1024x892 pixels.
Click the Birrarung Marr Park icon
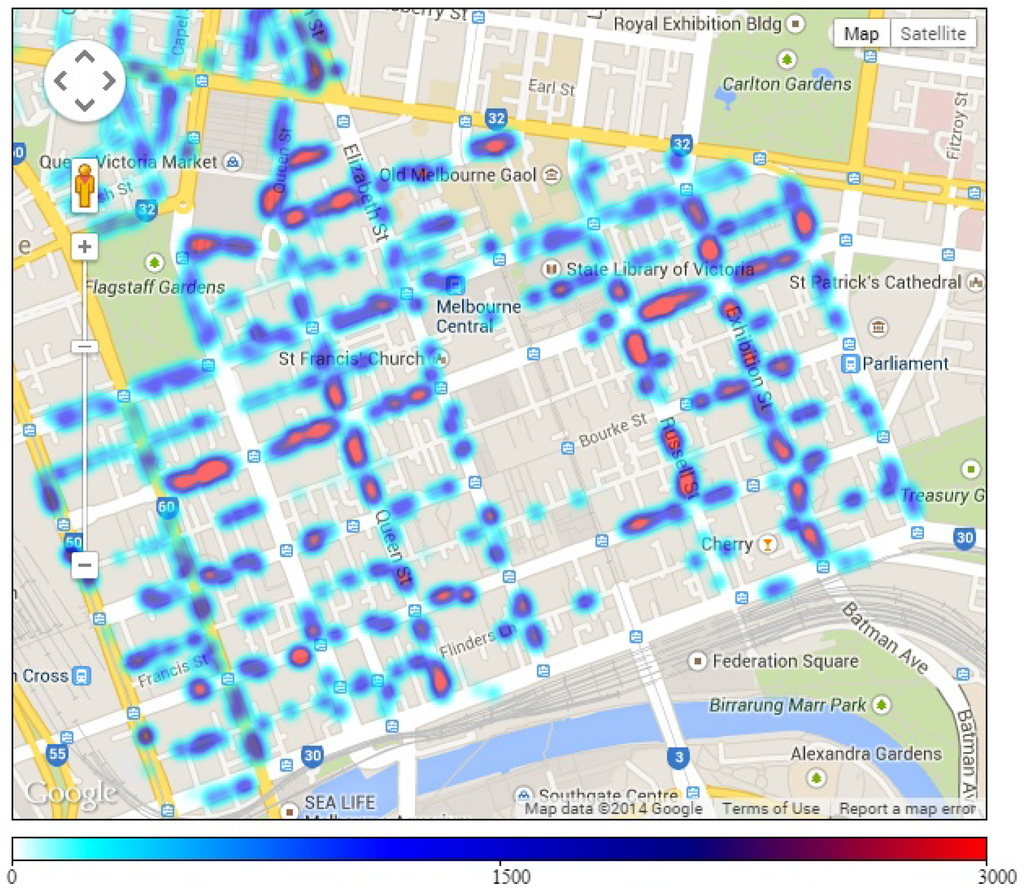pyautogui.click(x=882, y=705)
